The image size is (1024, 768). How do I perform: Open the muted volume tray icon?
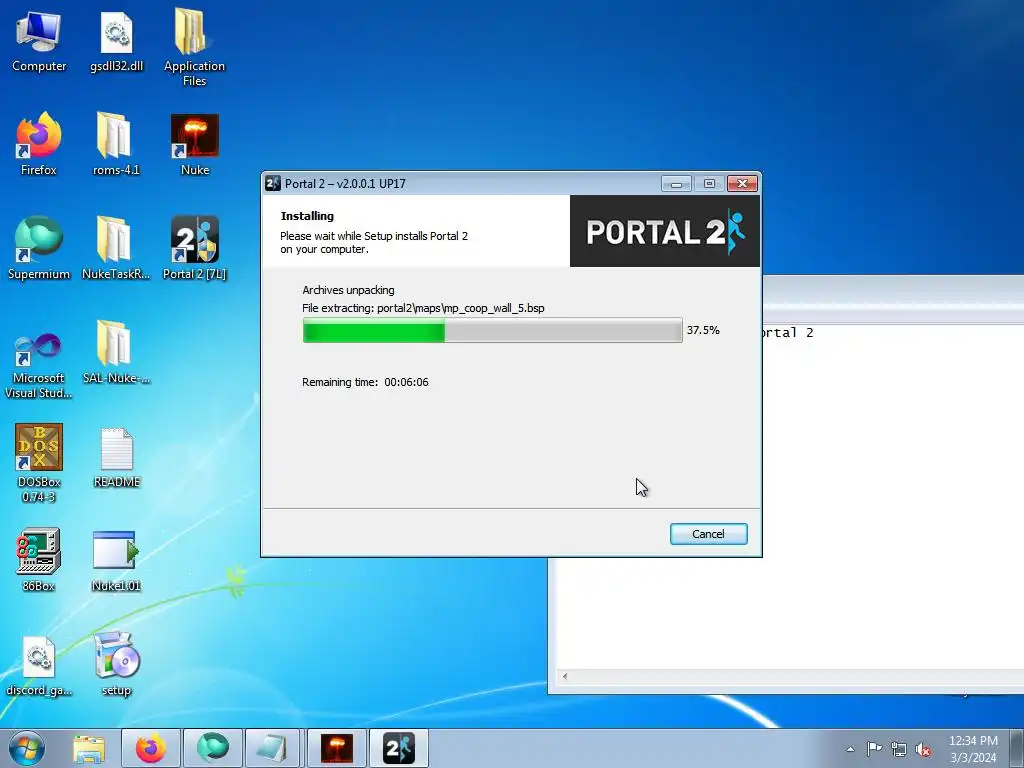923,749
